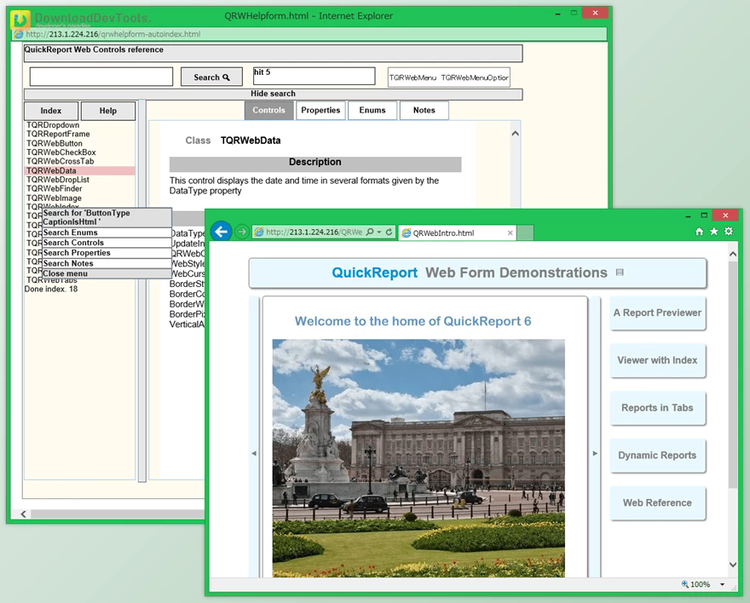
Task: Click the empty search input in help form
Action: 101,77
